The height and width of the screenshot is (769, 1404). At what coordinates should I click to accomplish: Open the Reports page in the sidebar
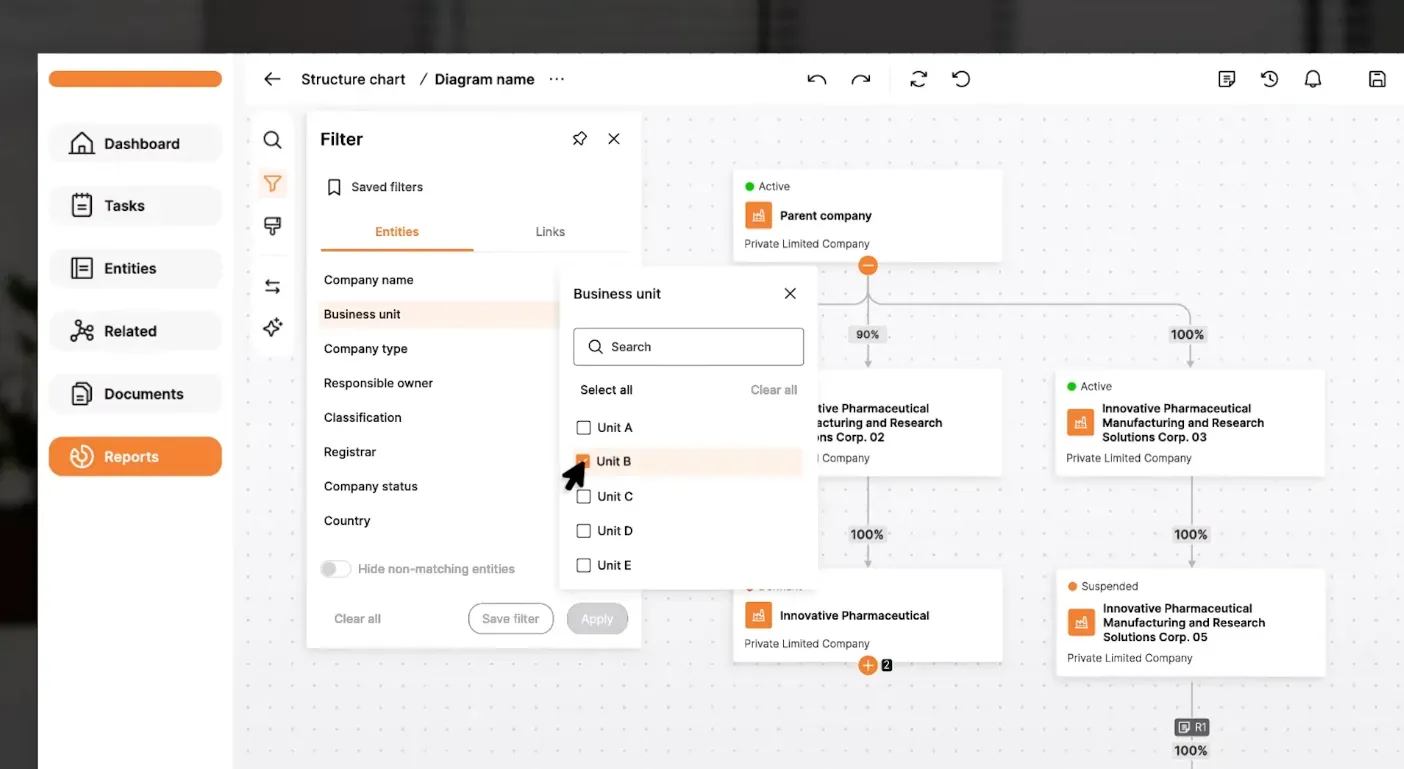point(135,457)
